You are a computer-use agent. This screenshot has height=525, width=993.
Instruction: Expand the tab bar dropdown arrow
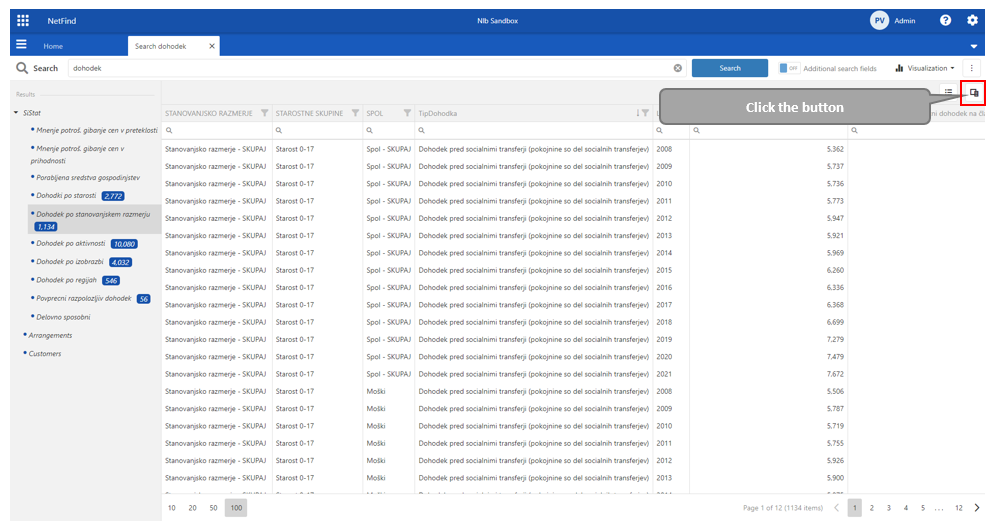[974, 47]
